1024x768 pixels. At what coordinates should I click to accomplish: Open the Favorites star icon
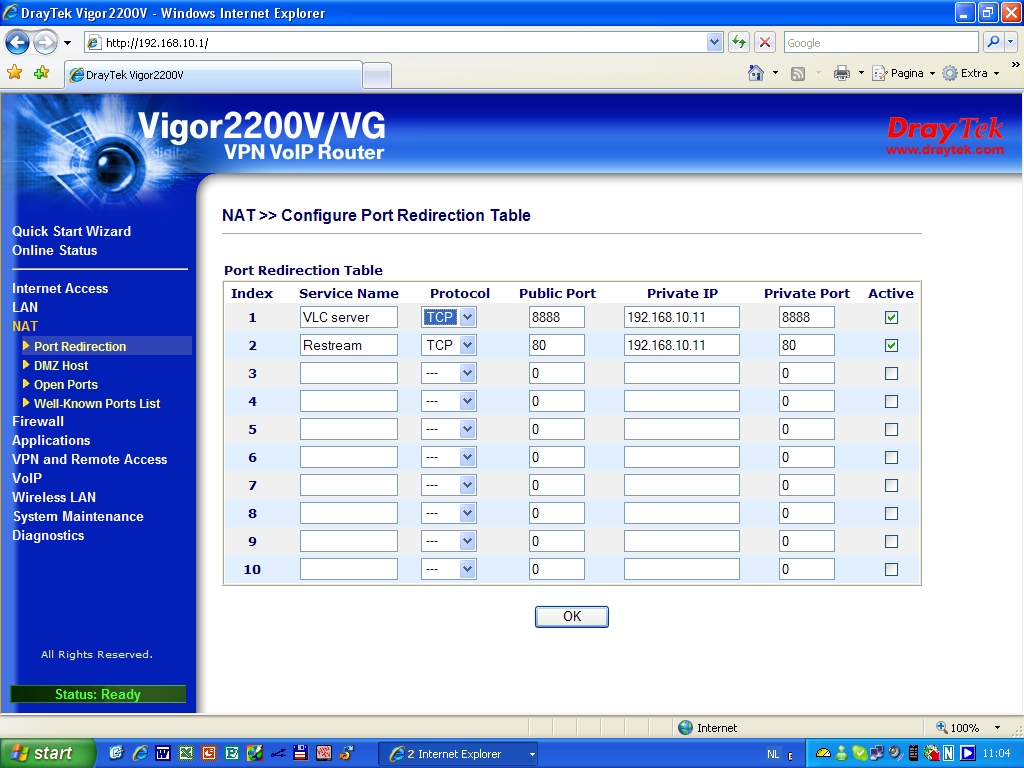pos(14,72)
